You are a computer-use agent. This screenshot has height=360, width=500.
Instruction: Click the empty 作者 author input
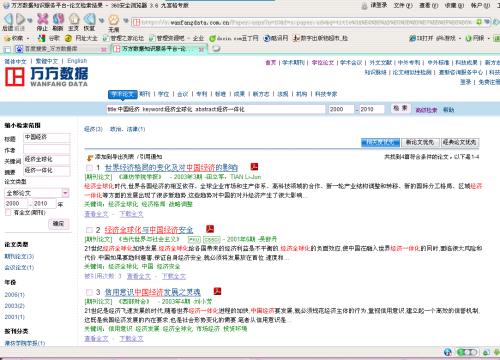coord(47,149)
